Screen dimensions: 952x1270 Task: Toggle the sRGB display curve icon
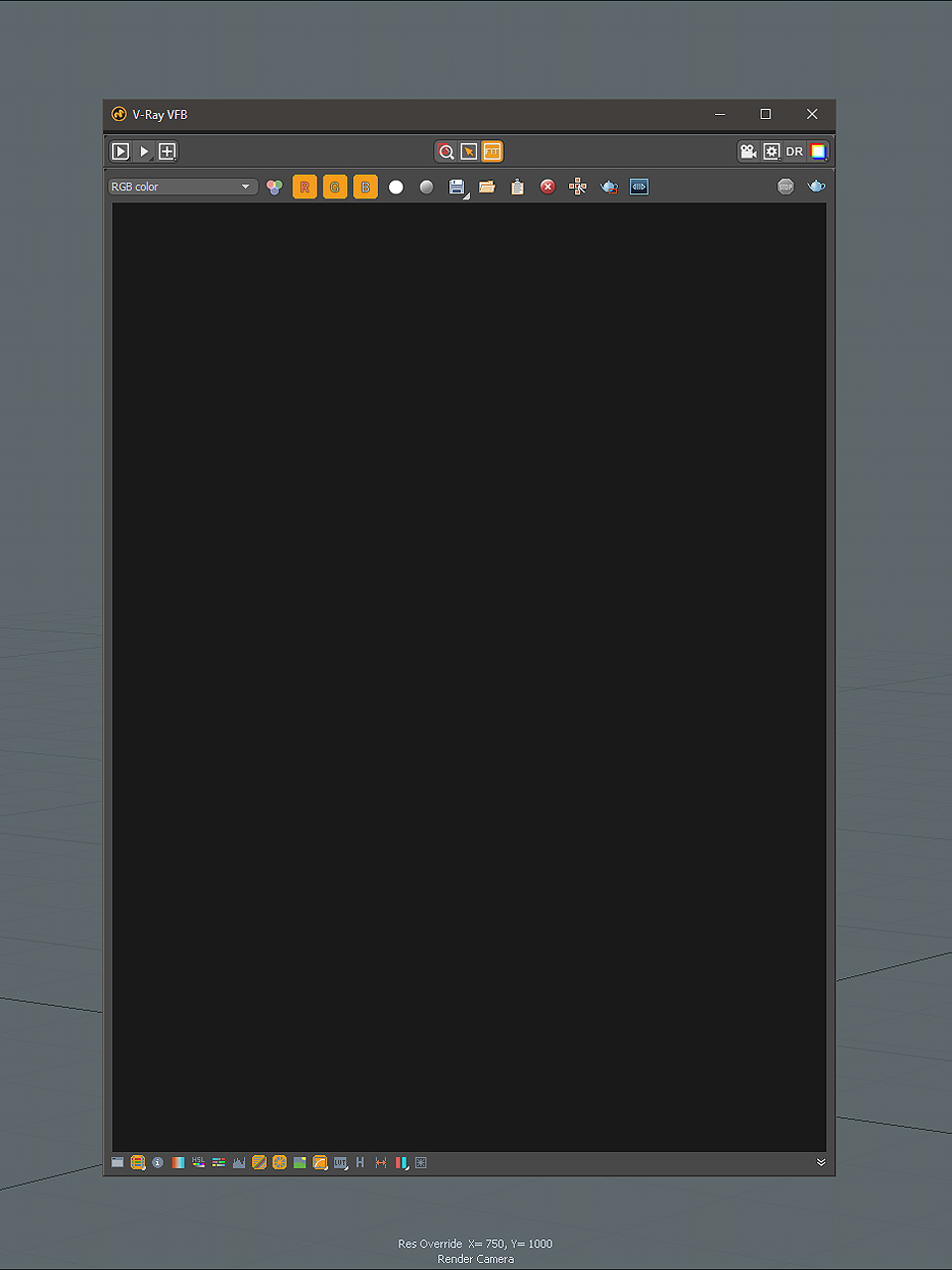[320, 1162]
